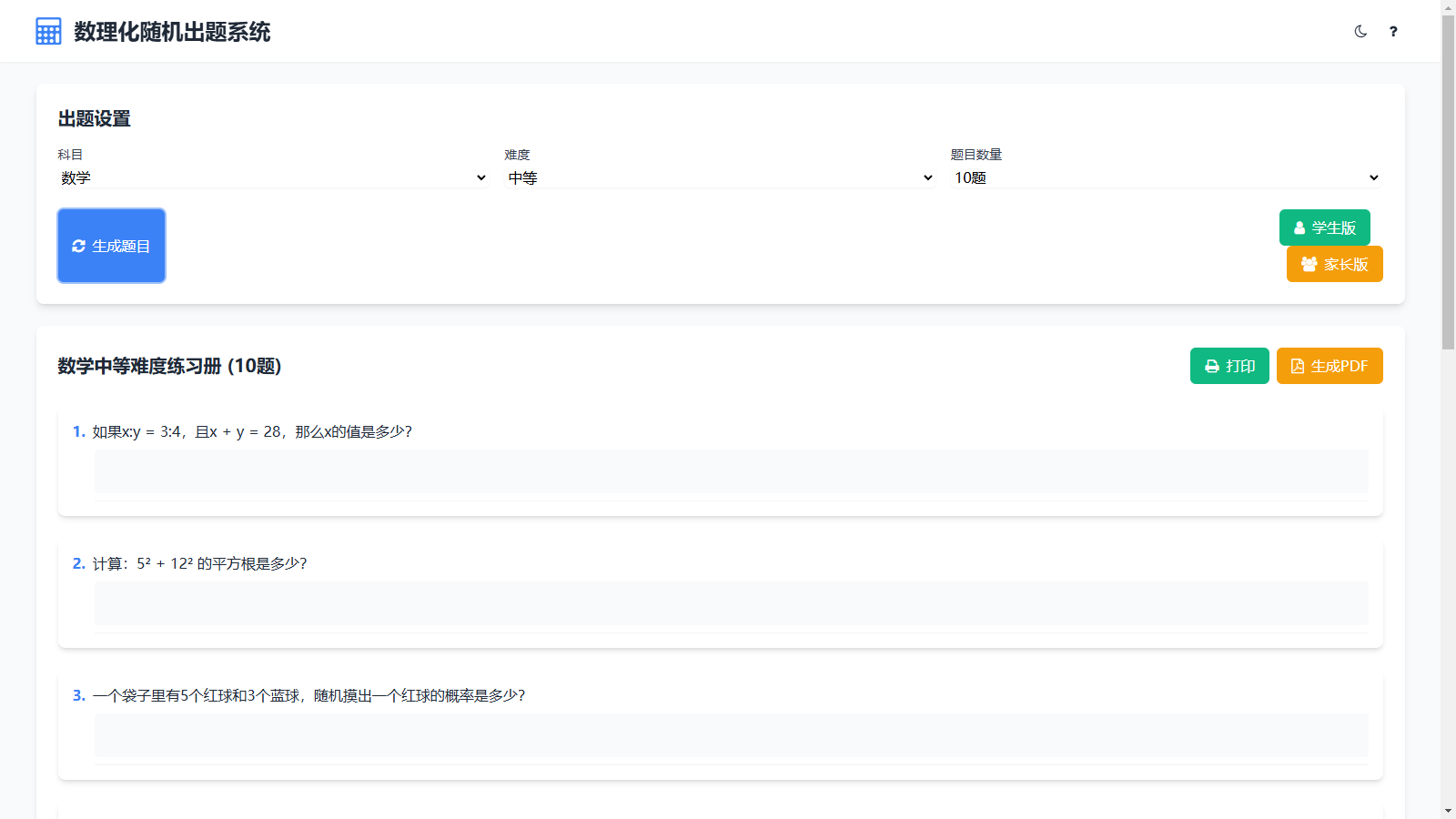The width and height of the screenshot is (1456, 819).
Task: Expand the 难度 difficulty dropdown
Action: [x=719, y=177]
